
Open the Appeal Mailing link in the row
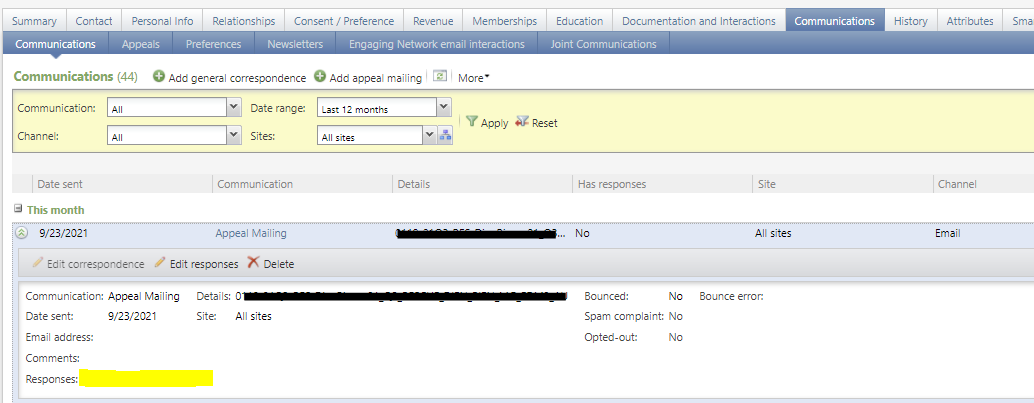pos(251,233)
